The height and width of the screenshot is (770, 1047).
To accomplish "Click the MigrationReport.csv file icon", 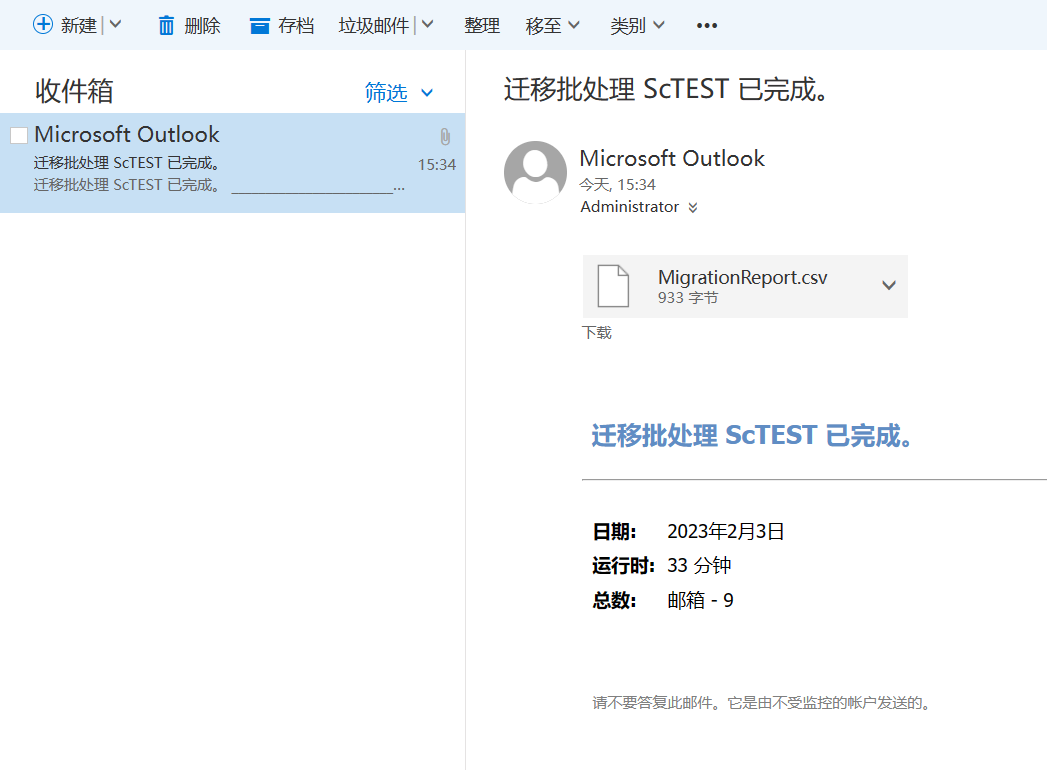I will coord(613,286).
